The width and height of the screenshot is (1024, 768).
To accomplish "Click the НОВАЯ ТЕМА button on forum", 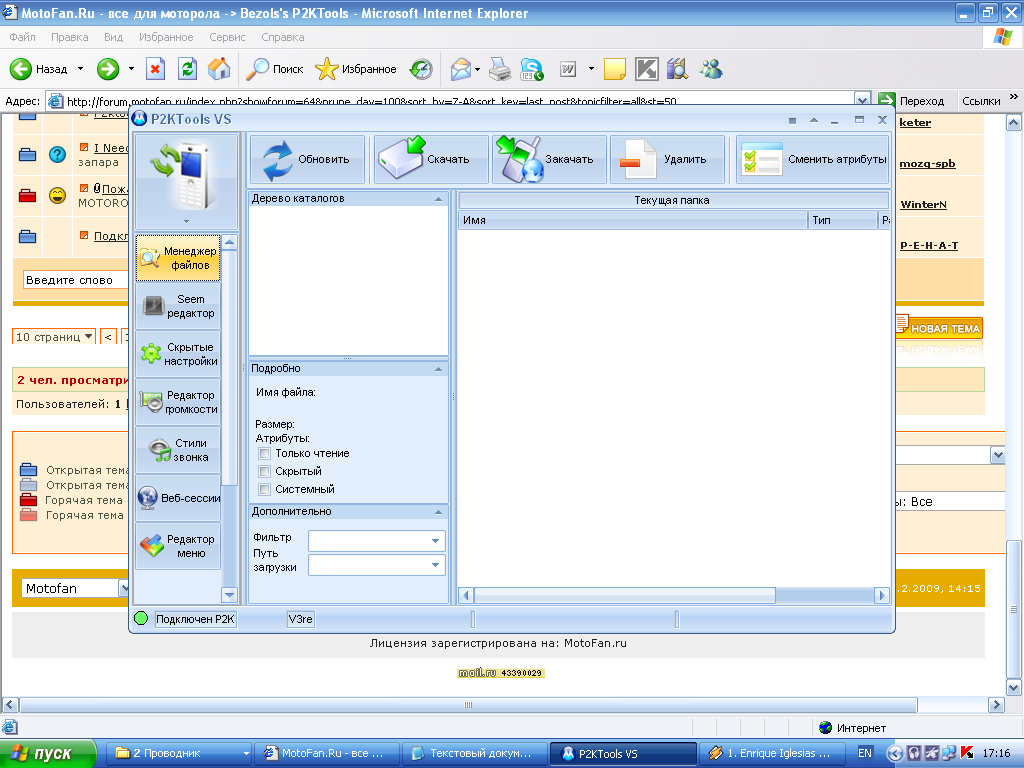I will coord(938,328).
